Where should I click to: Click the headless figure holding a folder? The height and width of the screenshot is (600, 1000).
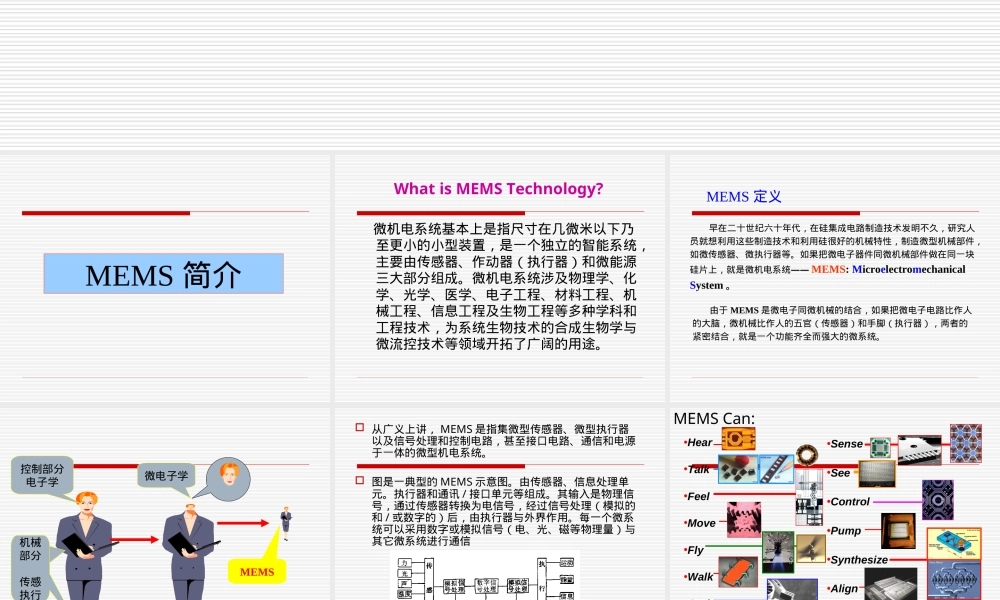click(190, 552)
